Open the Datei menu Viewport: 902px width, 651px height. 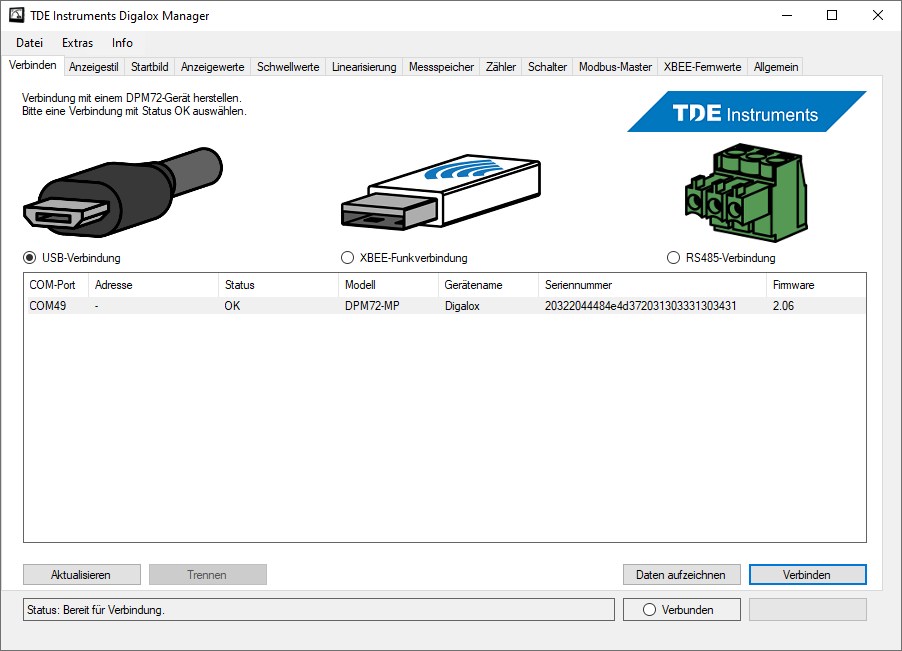29,43
